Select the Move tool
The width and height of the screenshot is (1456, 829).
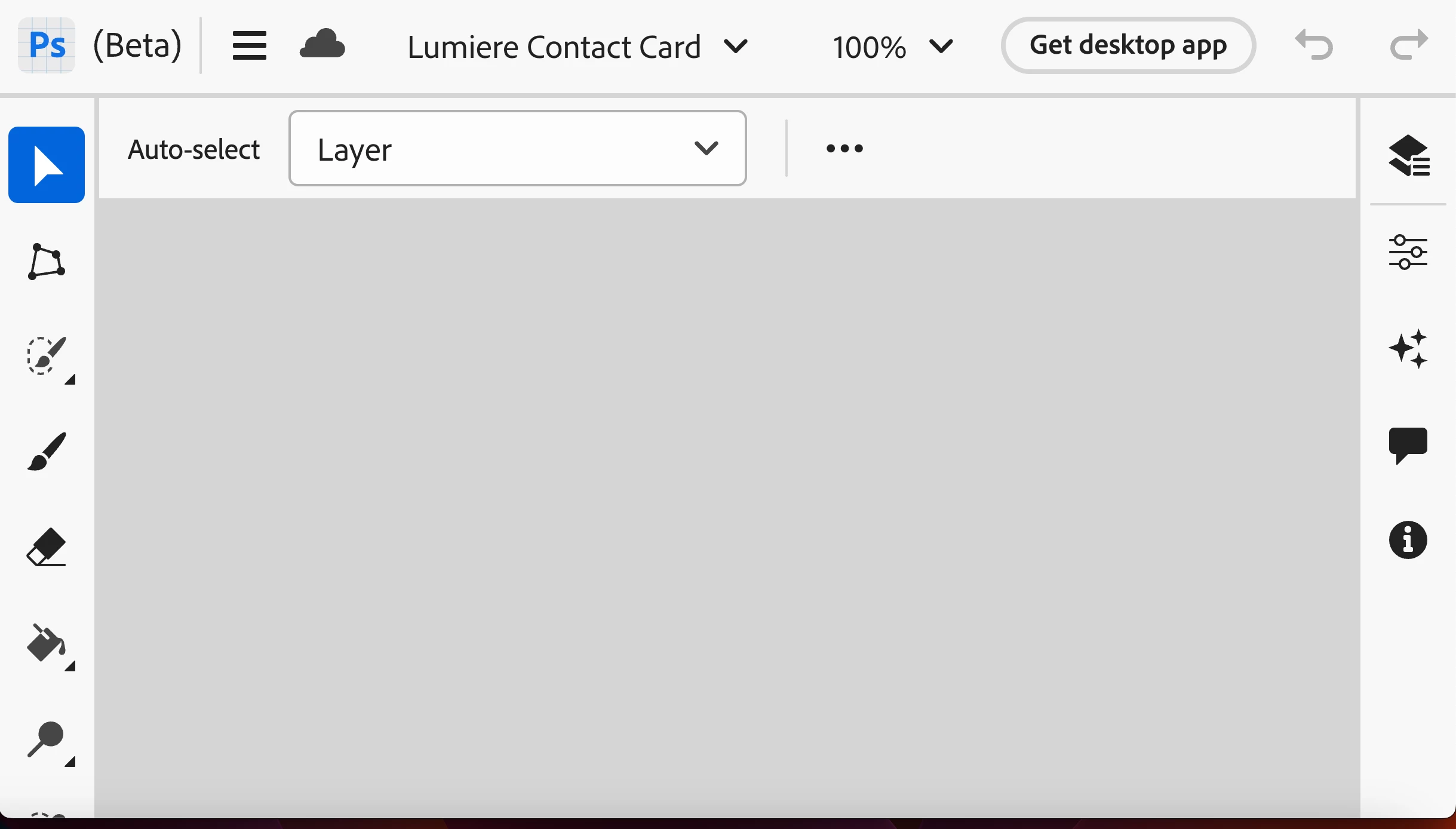click(x=47, y=165)
